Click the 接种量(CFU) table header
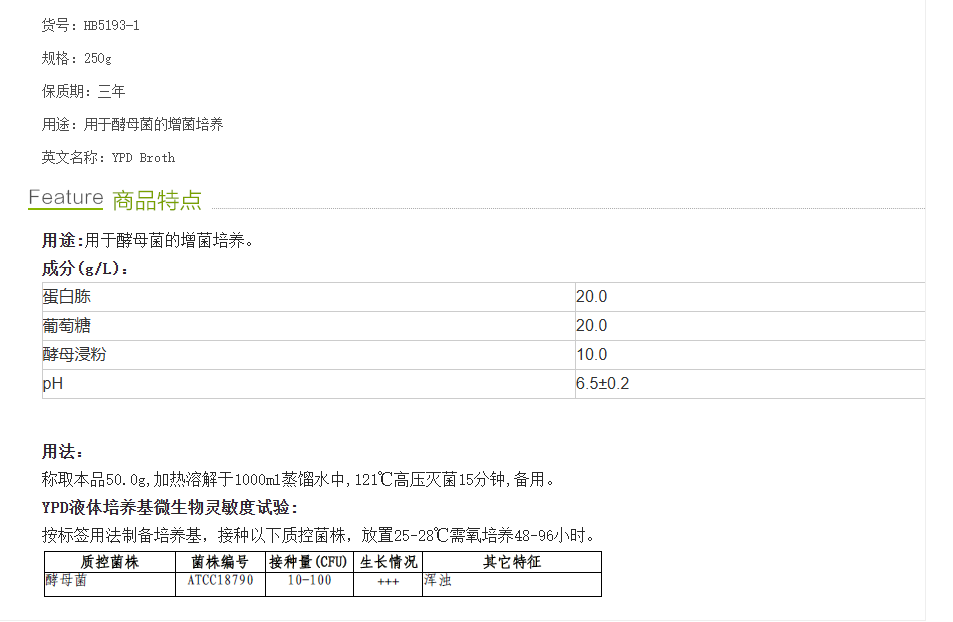The height and width of the screenshot is (622, 953). pyautogui.click(x=309, y=562)
